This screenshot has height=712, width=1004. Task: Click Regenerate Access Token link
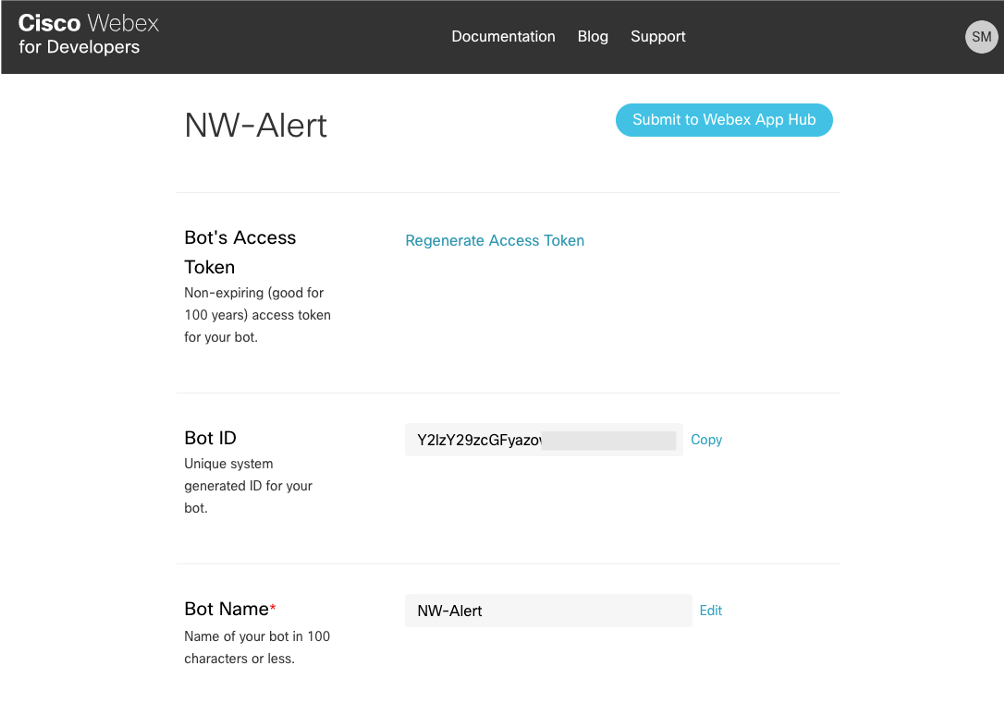(x=494, y=240)
